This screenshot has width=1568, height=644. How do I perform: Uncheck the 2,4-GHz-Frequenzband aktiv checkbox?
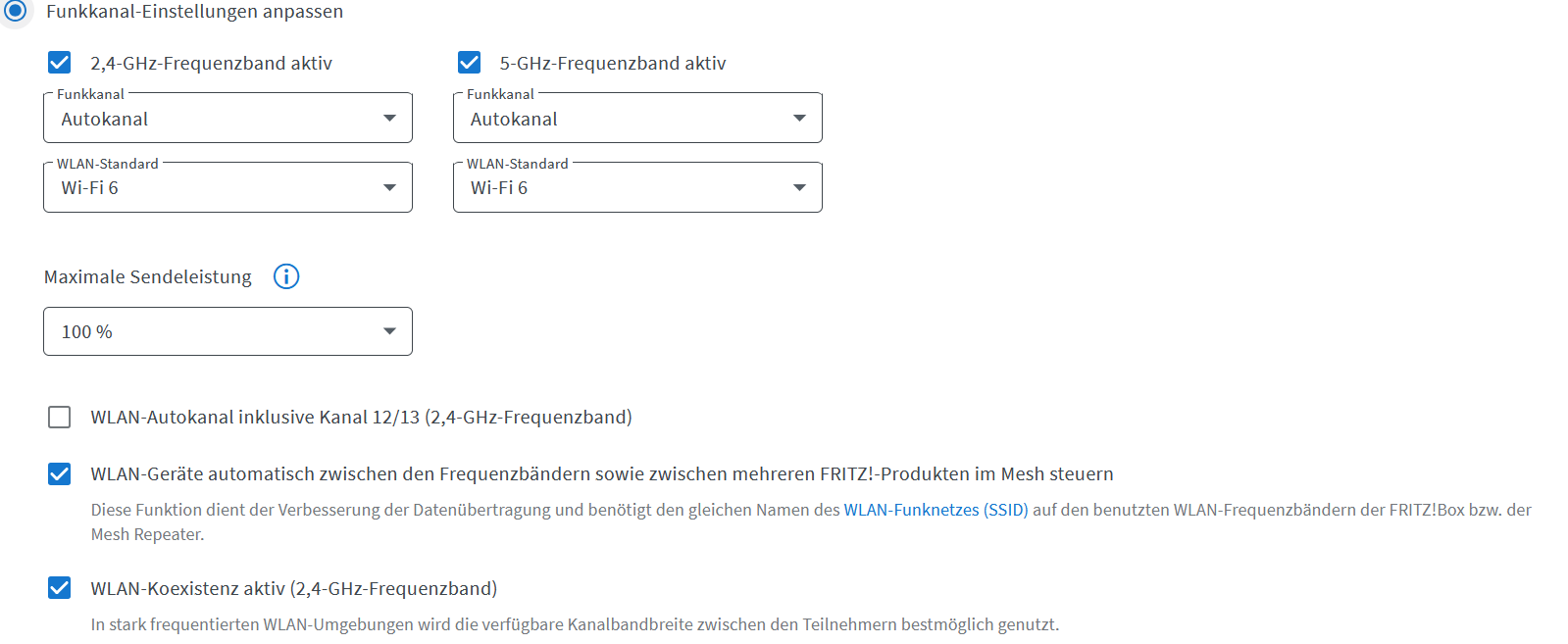60,63
